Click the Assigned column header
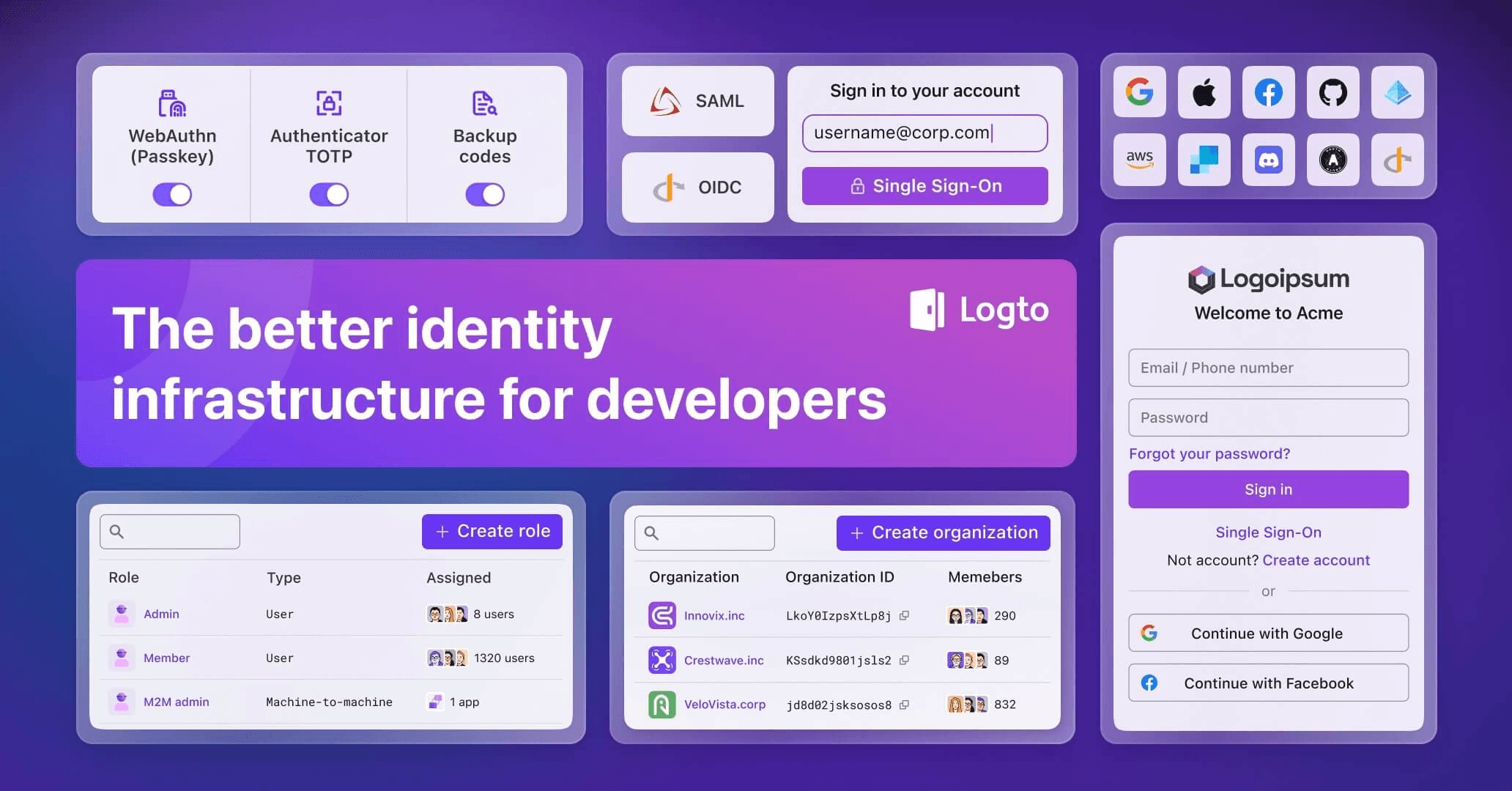 459,578
